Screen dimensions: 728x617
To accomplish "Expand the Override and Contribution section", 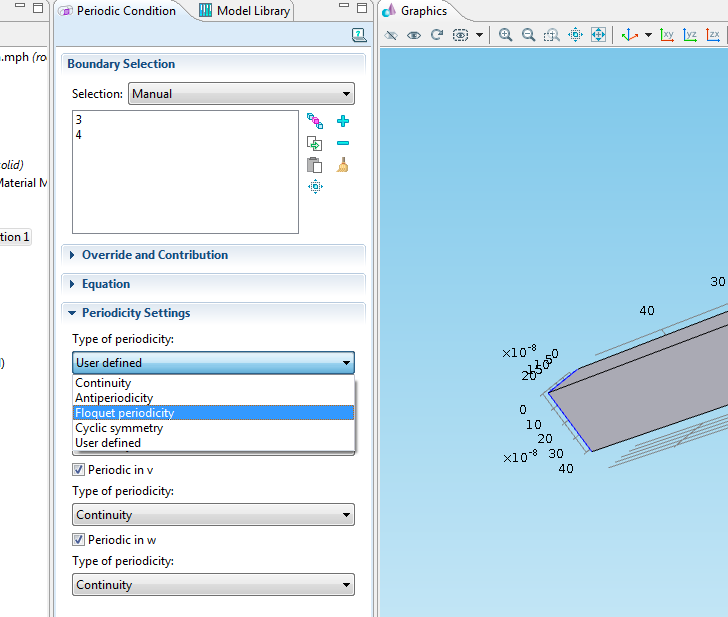I will click(154, 255).
